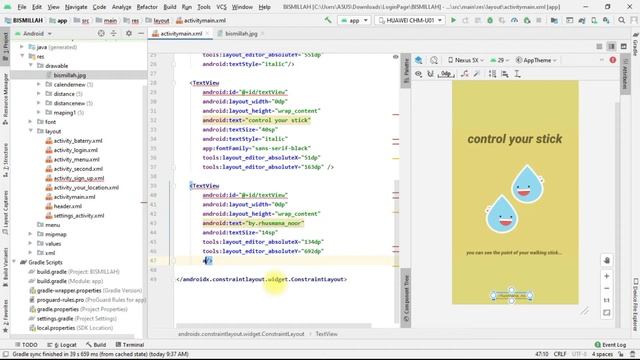The image size is (640, 360).
Task: Zoom out the design preview with minus
Action: (x=607, y=289)
